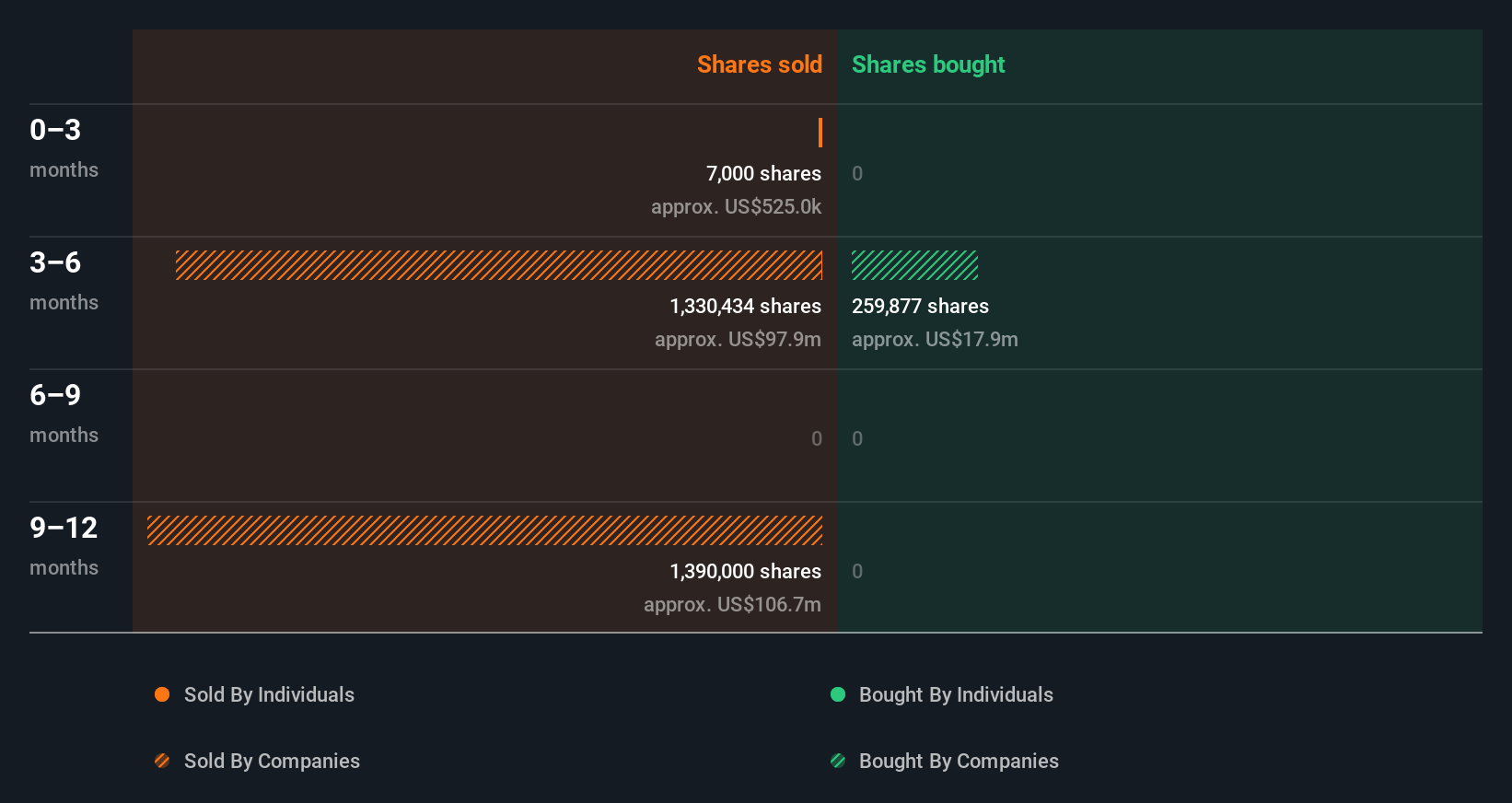Click the Shares sold column header
The image size is (1512, 803).
760,64
